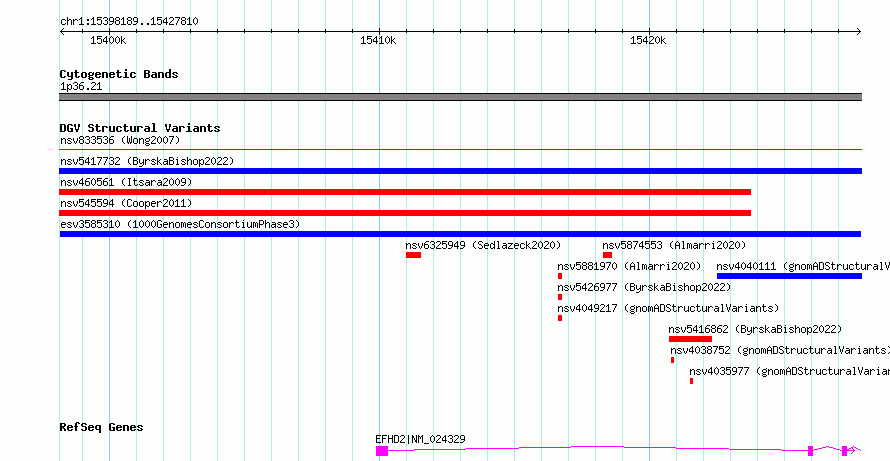Click the first magenta EFHD2 exon block
The image size is (890, 461).
381,451
